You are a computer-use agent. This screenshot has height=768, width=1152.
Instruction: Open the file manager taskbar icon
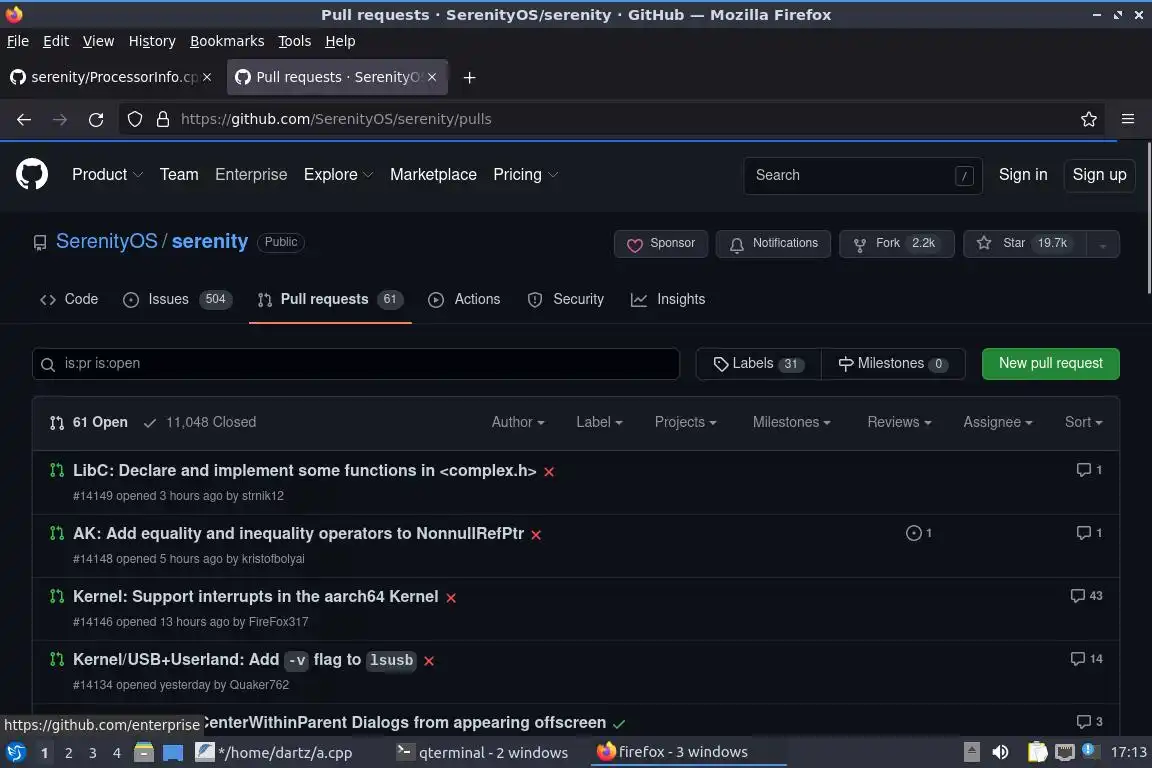coord(144,752)
